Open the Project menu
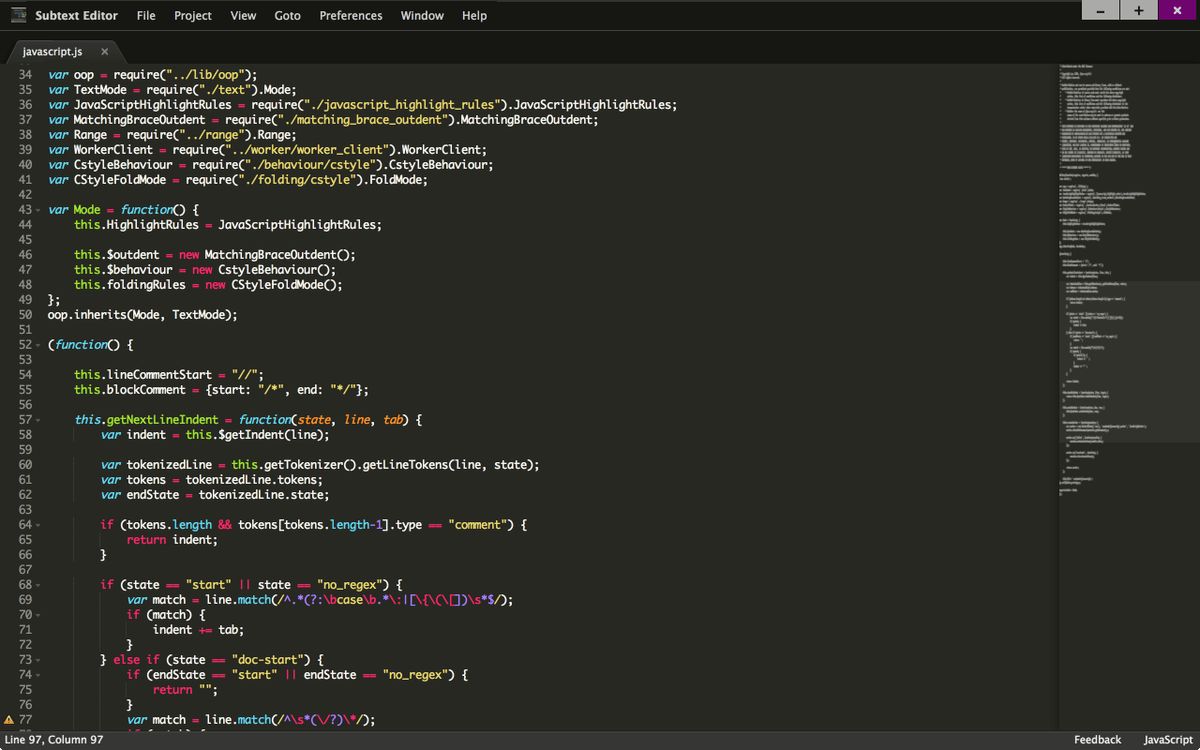 pyautogui.click(x=192, y=15)
